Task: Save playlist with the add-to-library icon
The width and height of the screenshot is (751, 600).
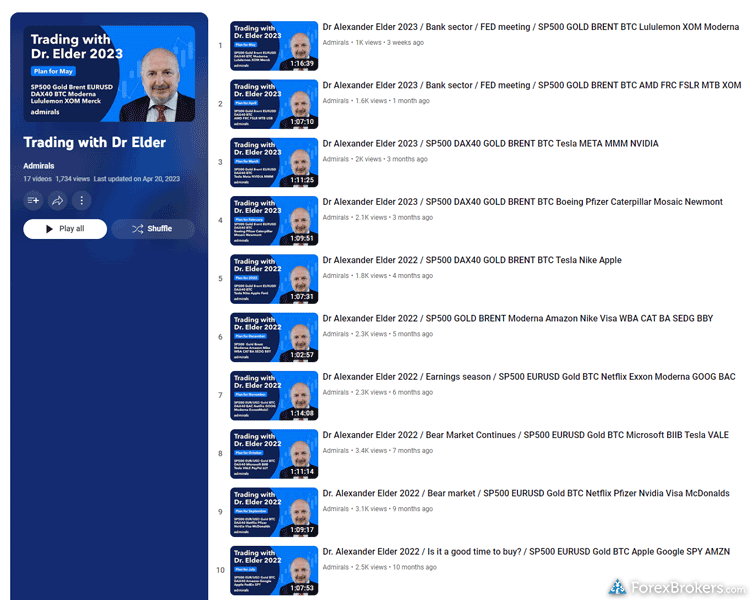Action: (33, 200)
